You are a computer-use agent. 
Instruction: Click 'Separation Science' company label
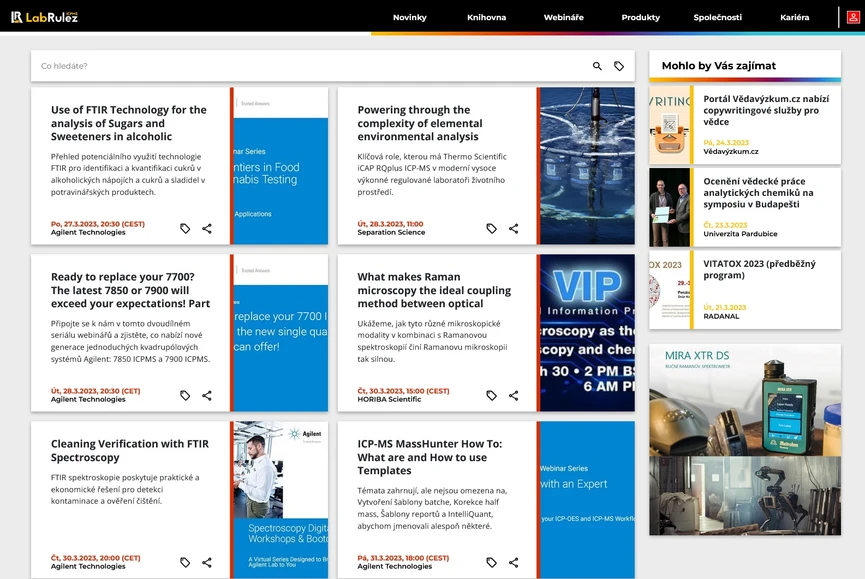[391, 232]
